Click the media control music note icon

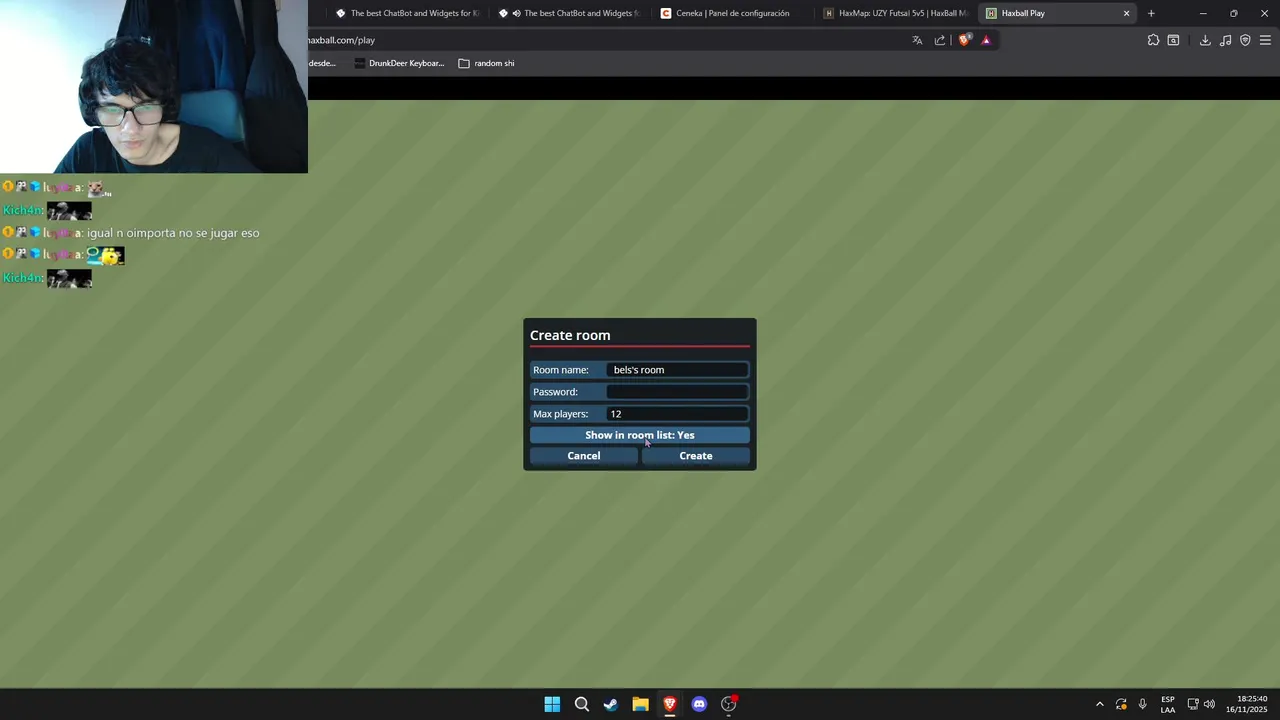(x=1225, y=40)
